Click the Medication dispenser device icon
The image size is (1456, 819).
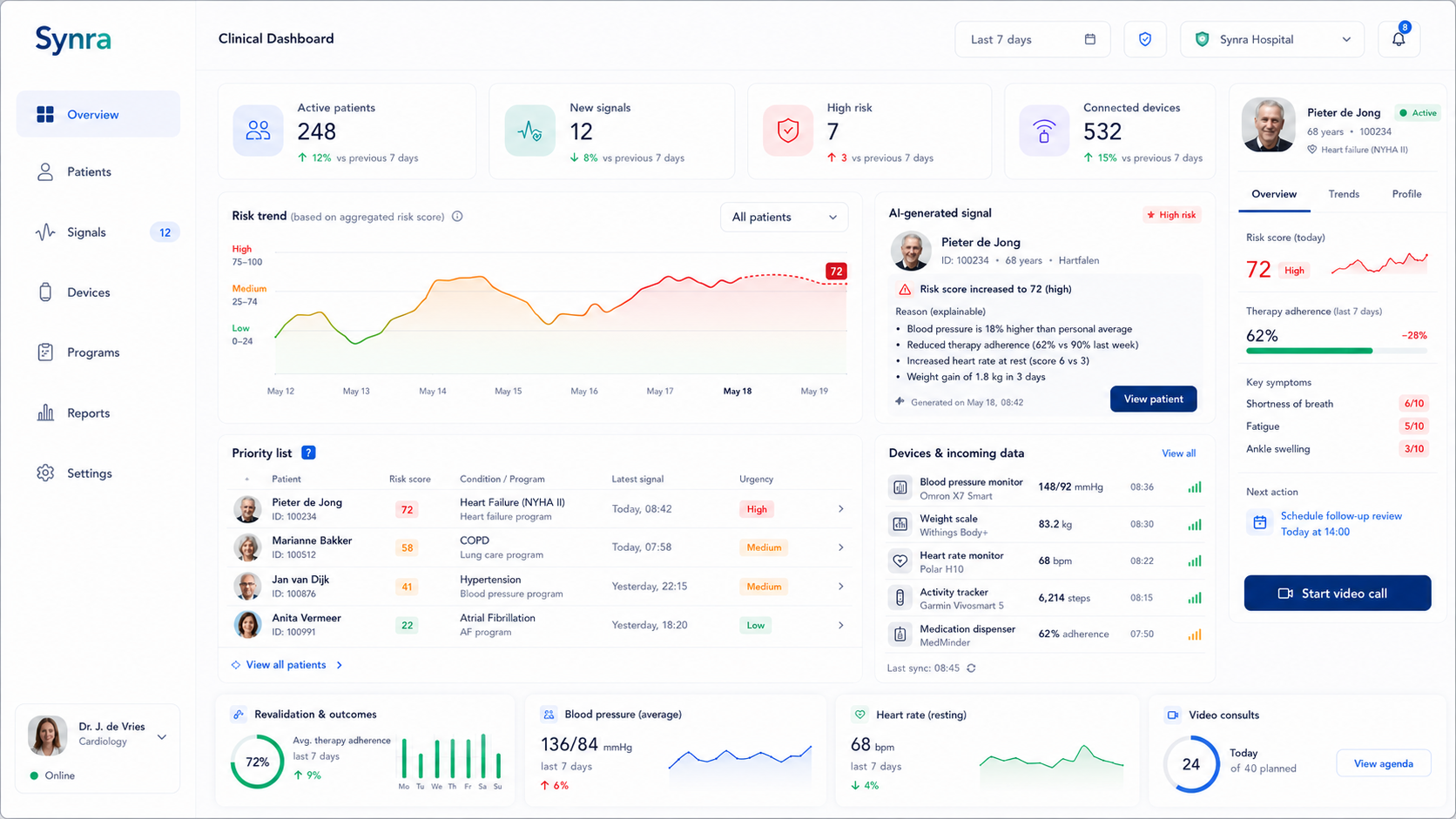coord(900,634)
